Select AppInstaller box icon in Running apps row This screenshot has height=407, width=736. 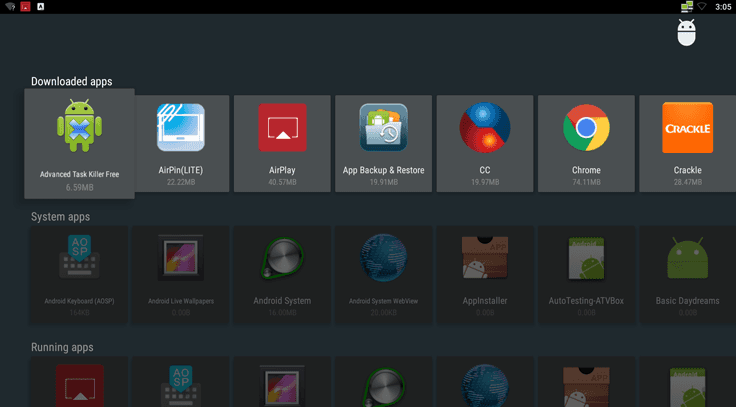[586, 387]
